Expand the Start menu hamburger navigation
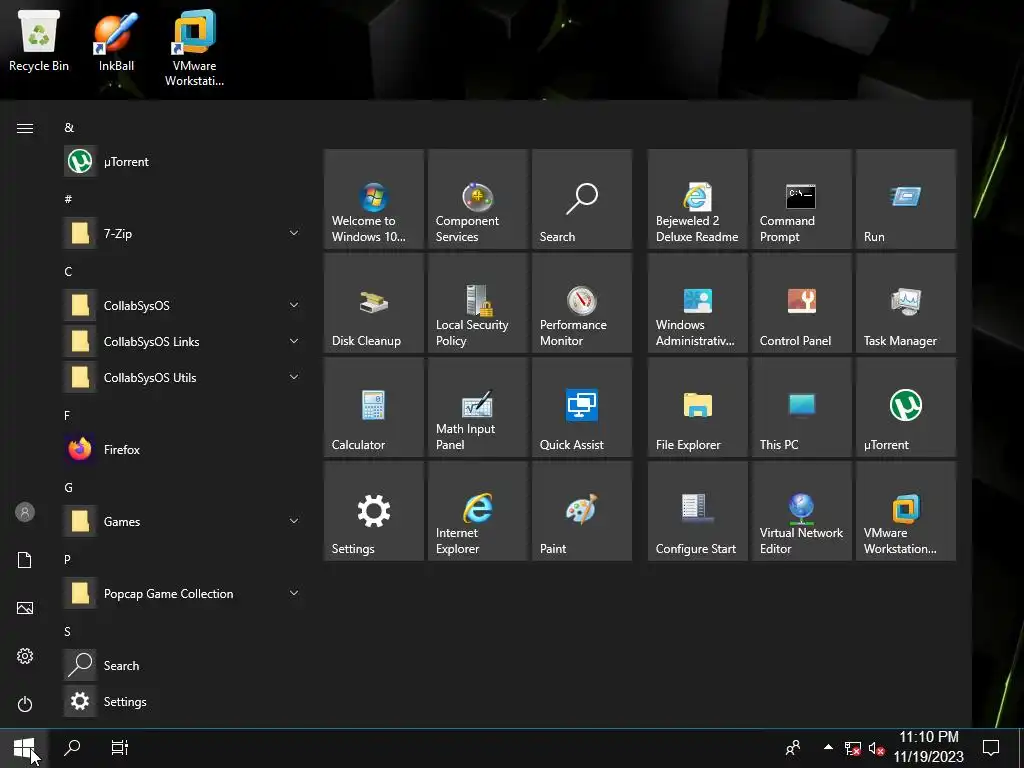Screen dimensions: 1024x768 tap(25, 128)
